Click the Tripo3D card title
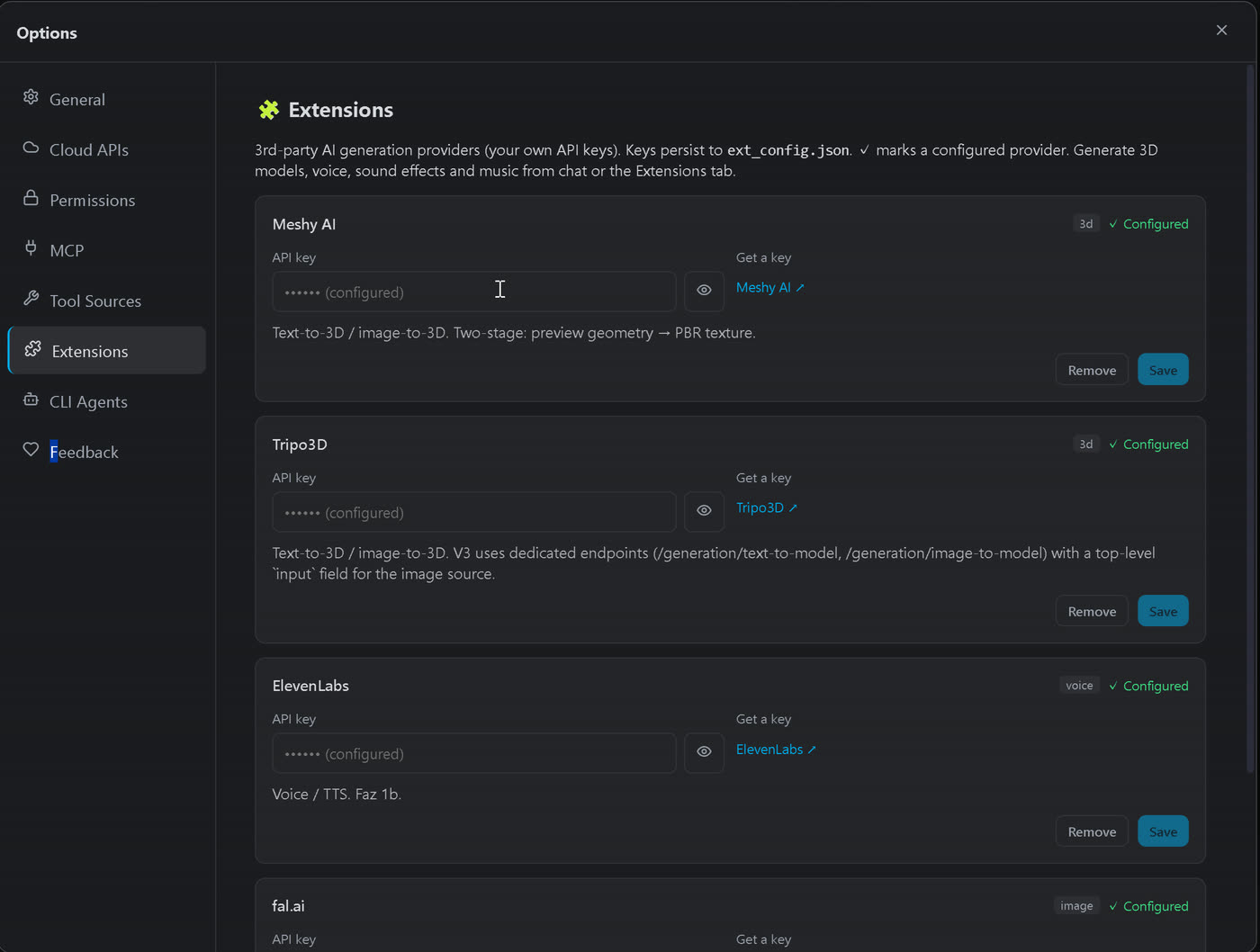The width and height of the screenshot is (1260, 952). [300, 445]
